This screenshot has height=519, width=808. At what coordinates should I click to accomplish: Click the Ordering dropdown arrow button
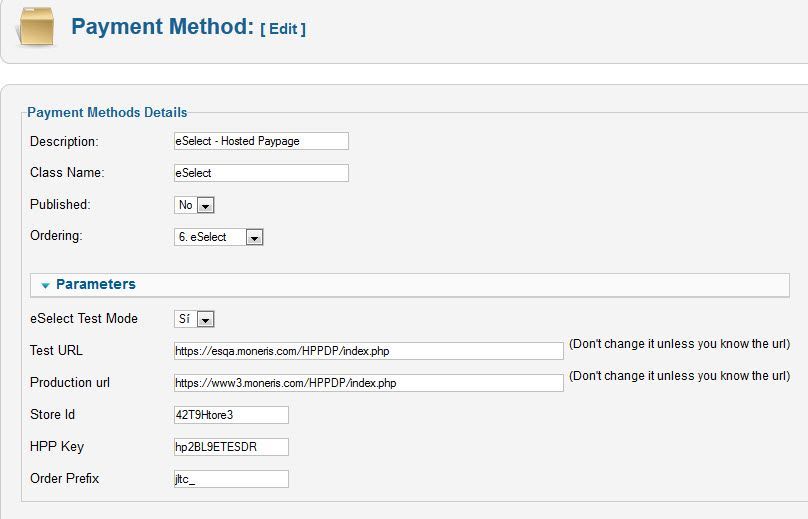click(x=254, y=238)
